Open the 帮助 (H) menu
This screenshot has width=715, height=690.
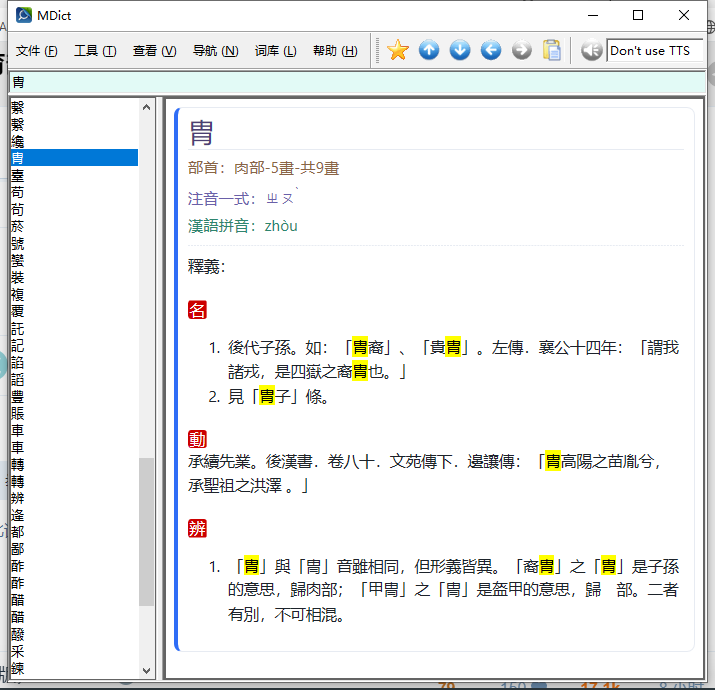point(335,51)
